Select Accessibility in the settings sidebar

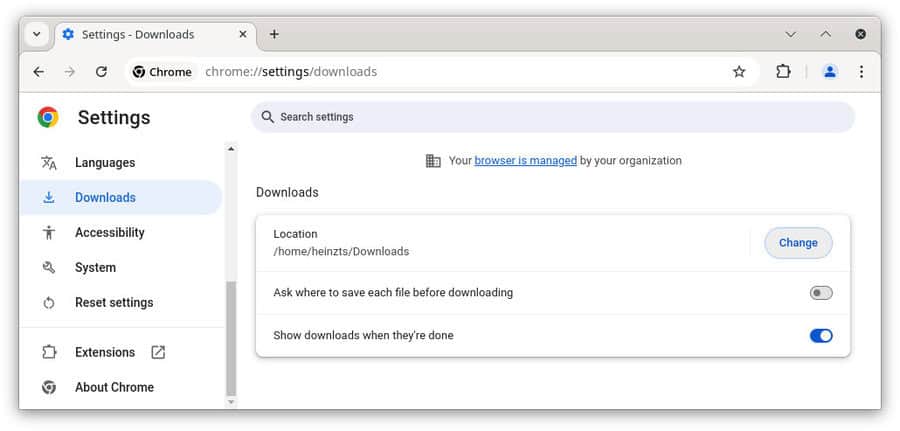click(x=109, y=233)
